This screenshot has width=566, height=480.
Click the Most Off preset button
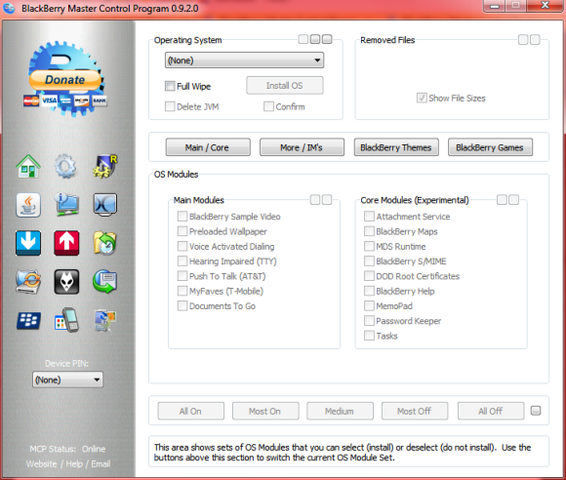(415, 411)
